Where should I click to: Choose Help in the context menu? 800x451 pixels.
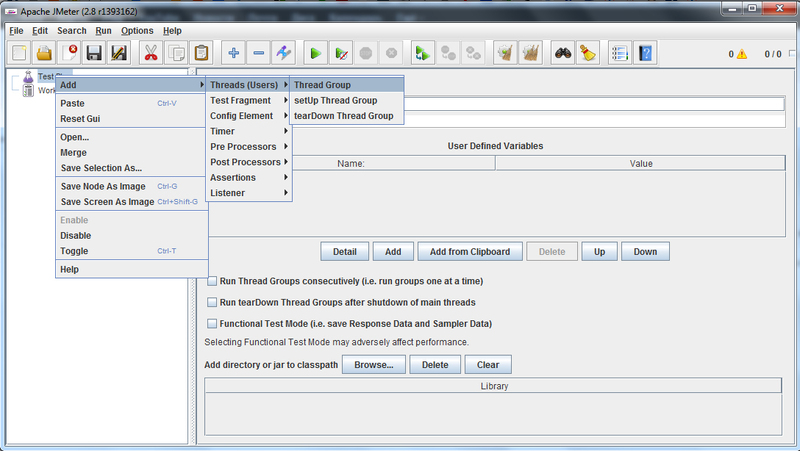pyautogui.click(x=131, y=269)
